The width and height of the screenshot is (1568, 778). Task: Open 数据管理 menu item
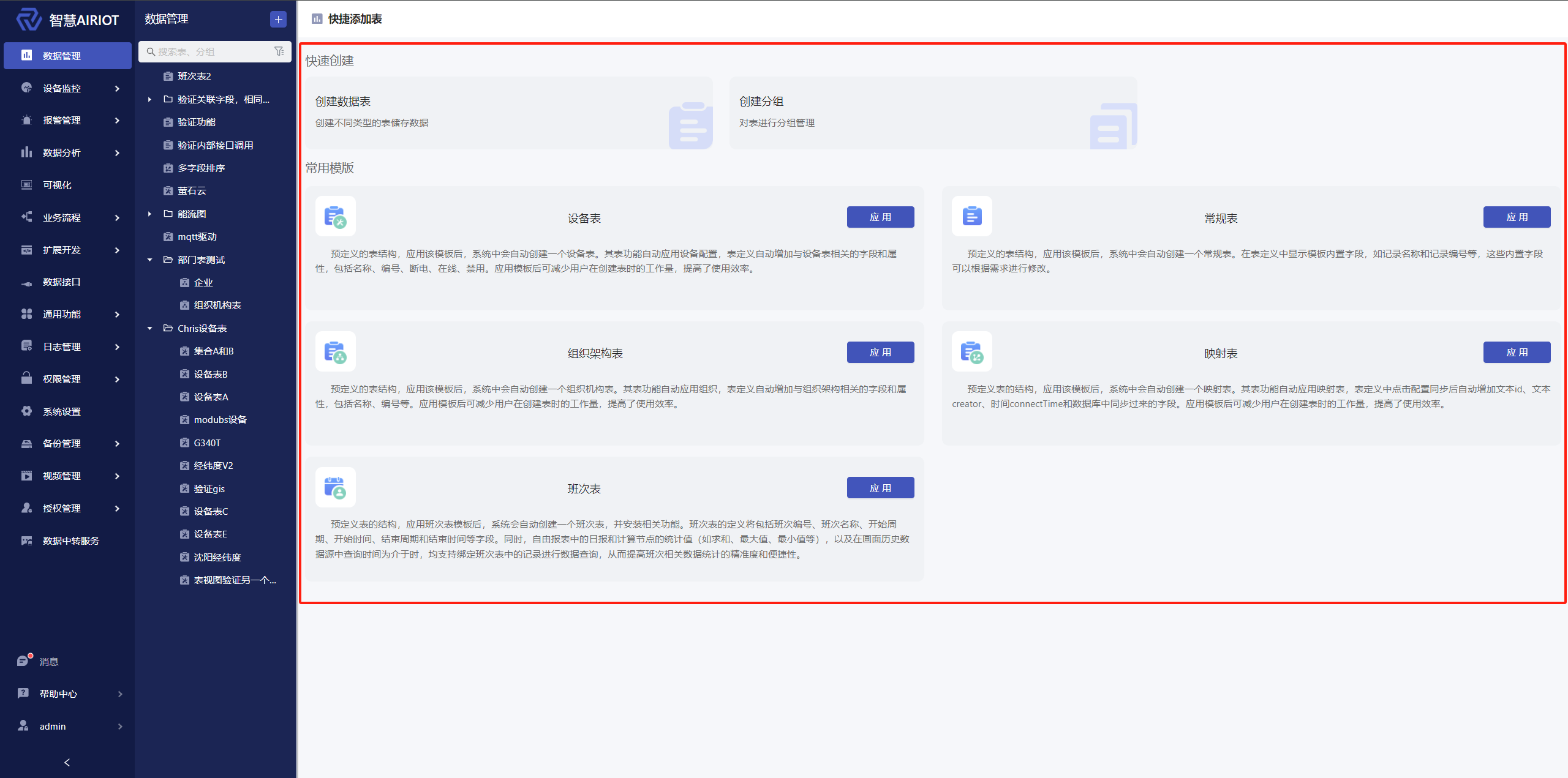coord(67,56)
